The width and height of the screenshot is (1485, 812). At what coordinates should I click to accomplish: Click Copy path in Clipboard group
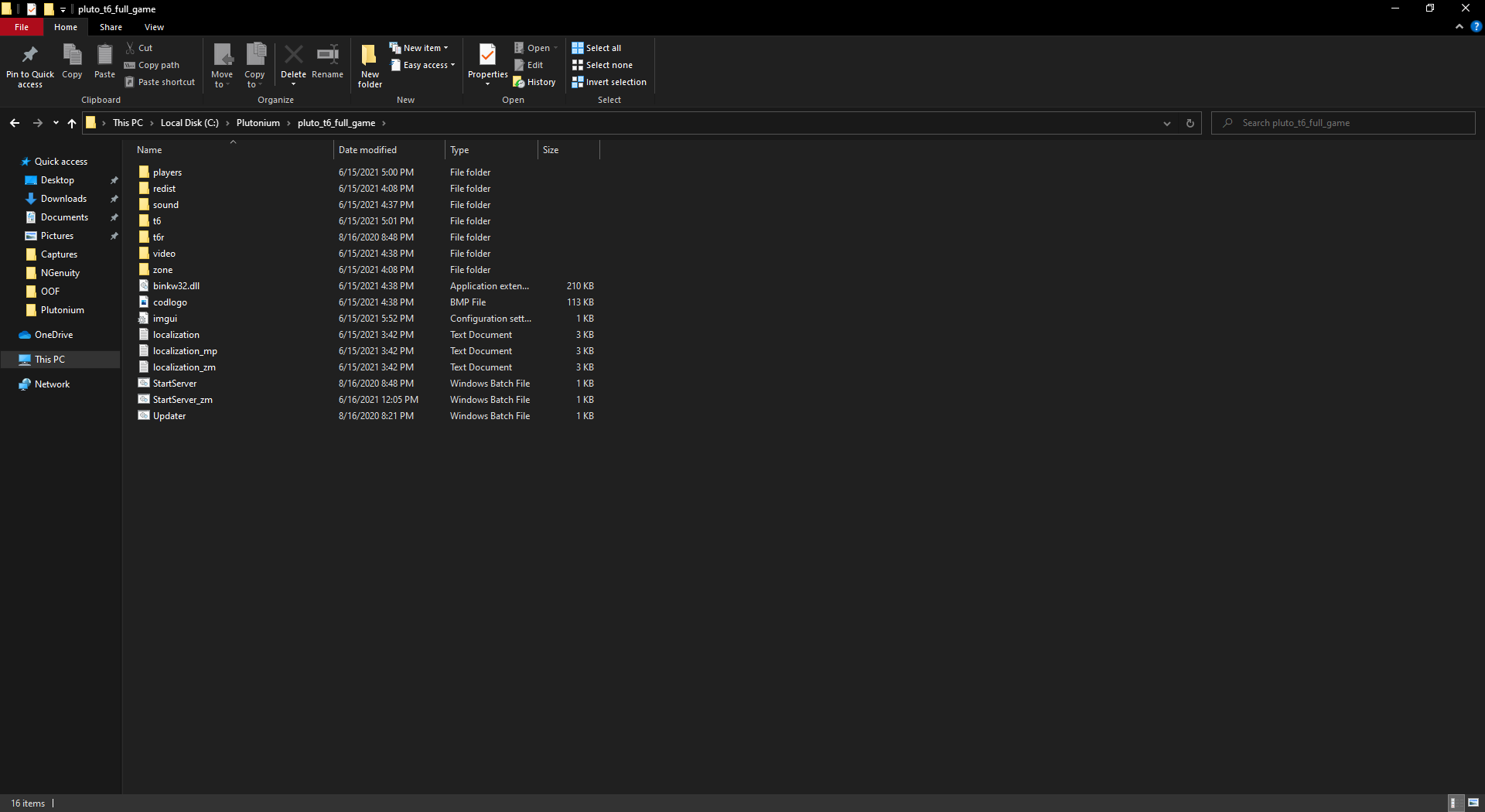152,65
